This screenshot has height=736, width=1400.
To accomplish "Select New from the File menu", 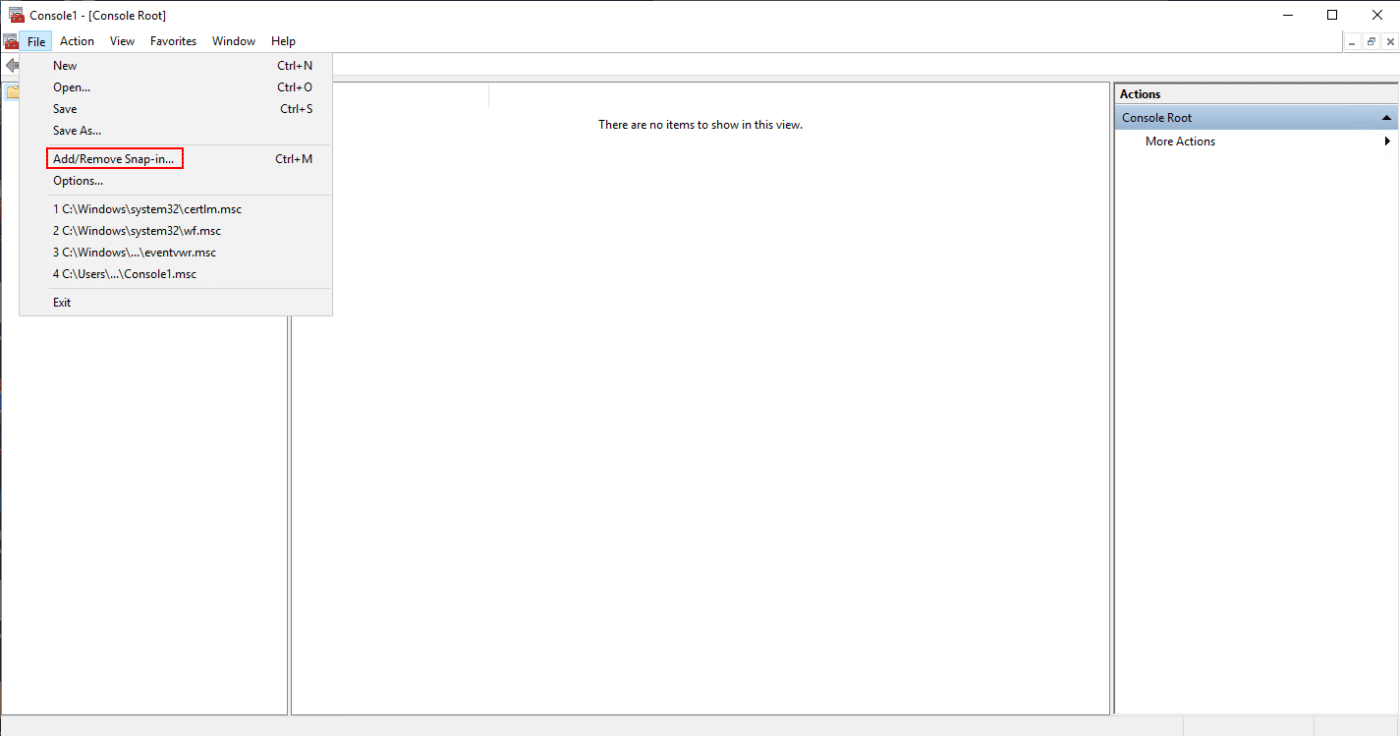I will click(x=64, y=65).
